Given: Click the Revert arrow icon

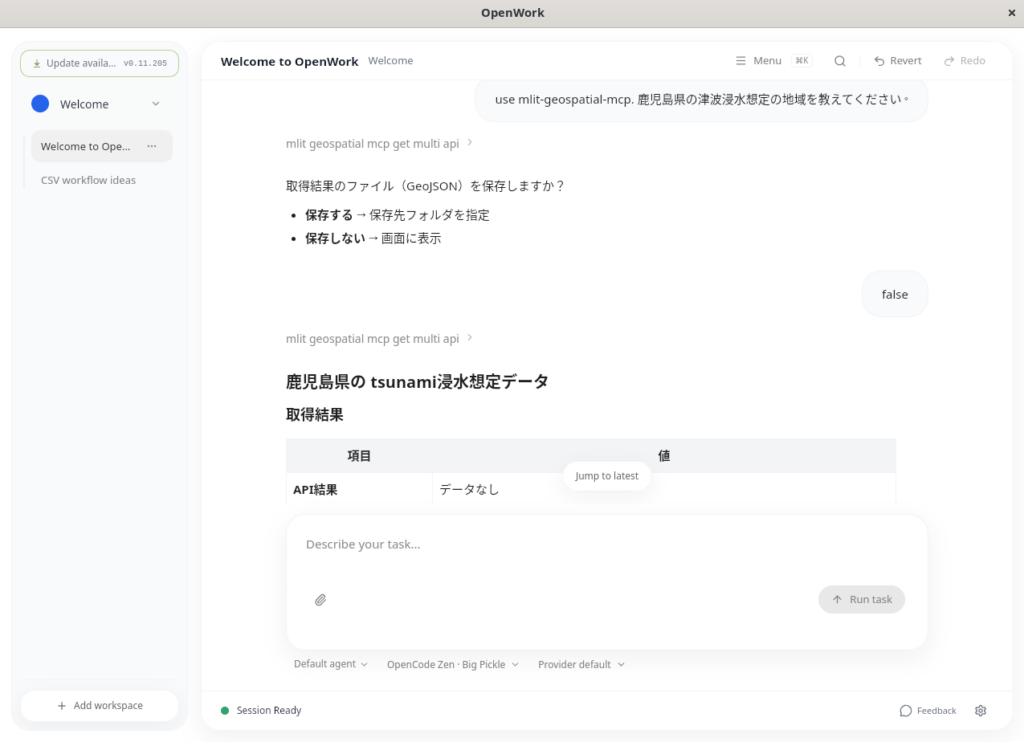Looking at the screenshot, I should (879, 61).
